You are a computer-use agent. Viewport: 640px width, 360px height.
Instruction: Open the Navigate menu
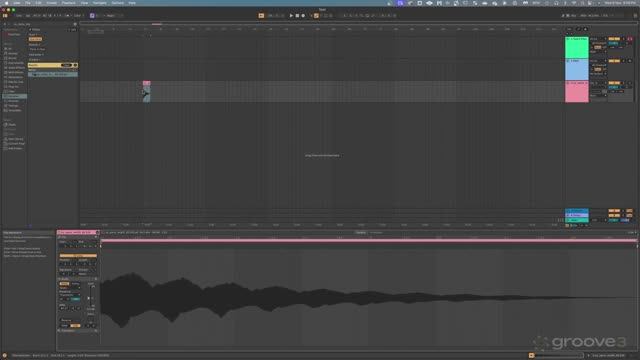click(x=100, y=3)
